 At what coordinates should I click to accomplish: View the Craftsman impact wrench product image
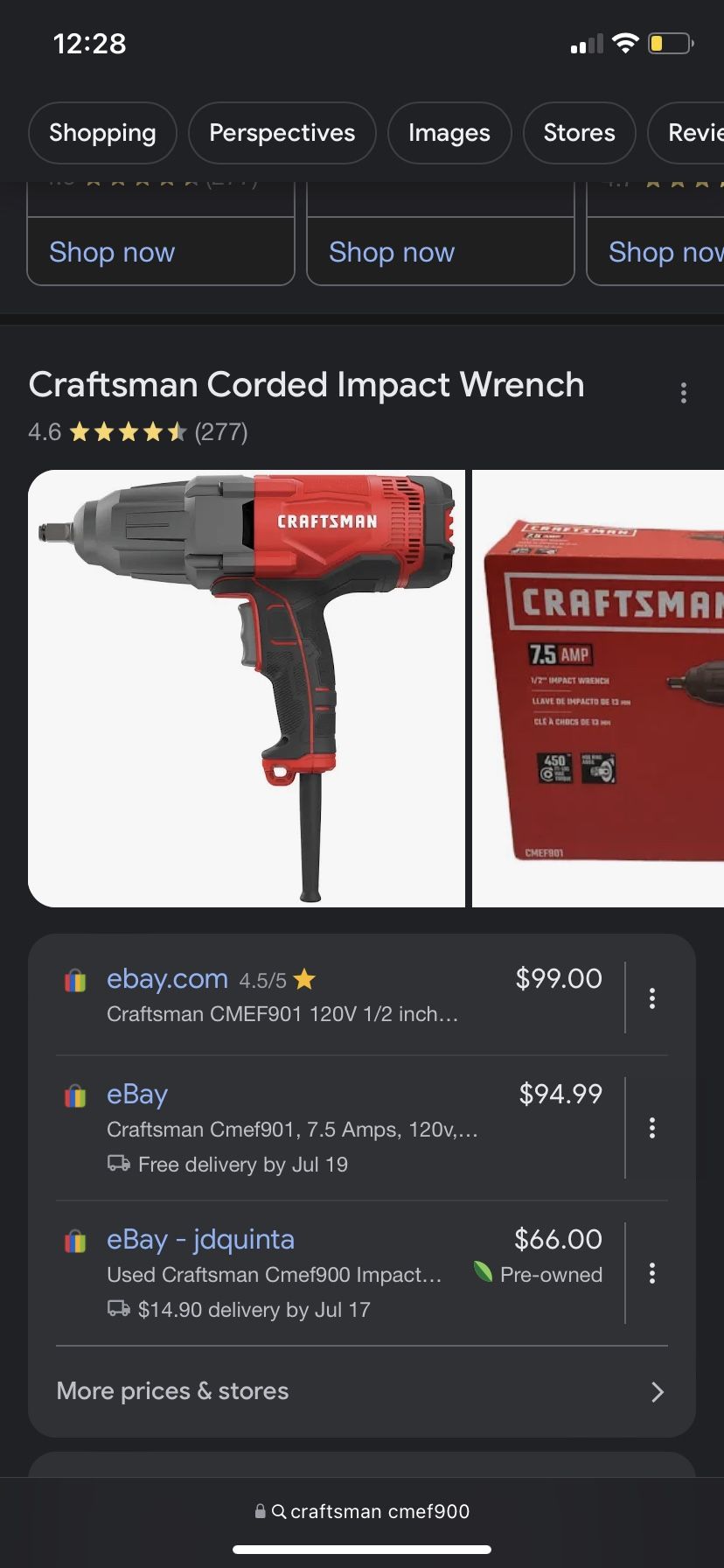(247, 689)
